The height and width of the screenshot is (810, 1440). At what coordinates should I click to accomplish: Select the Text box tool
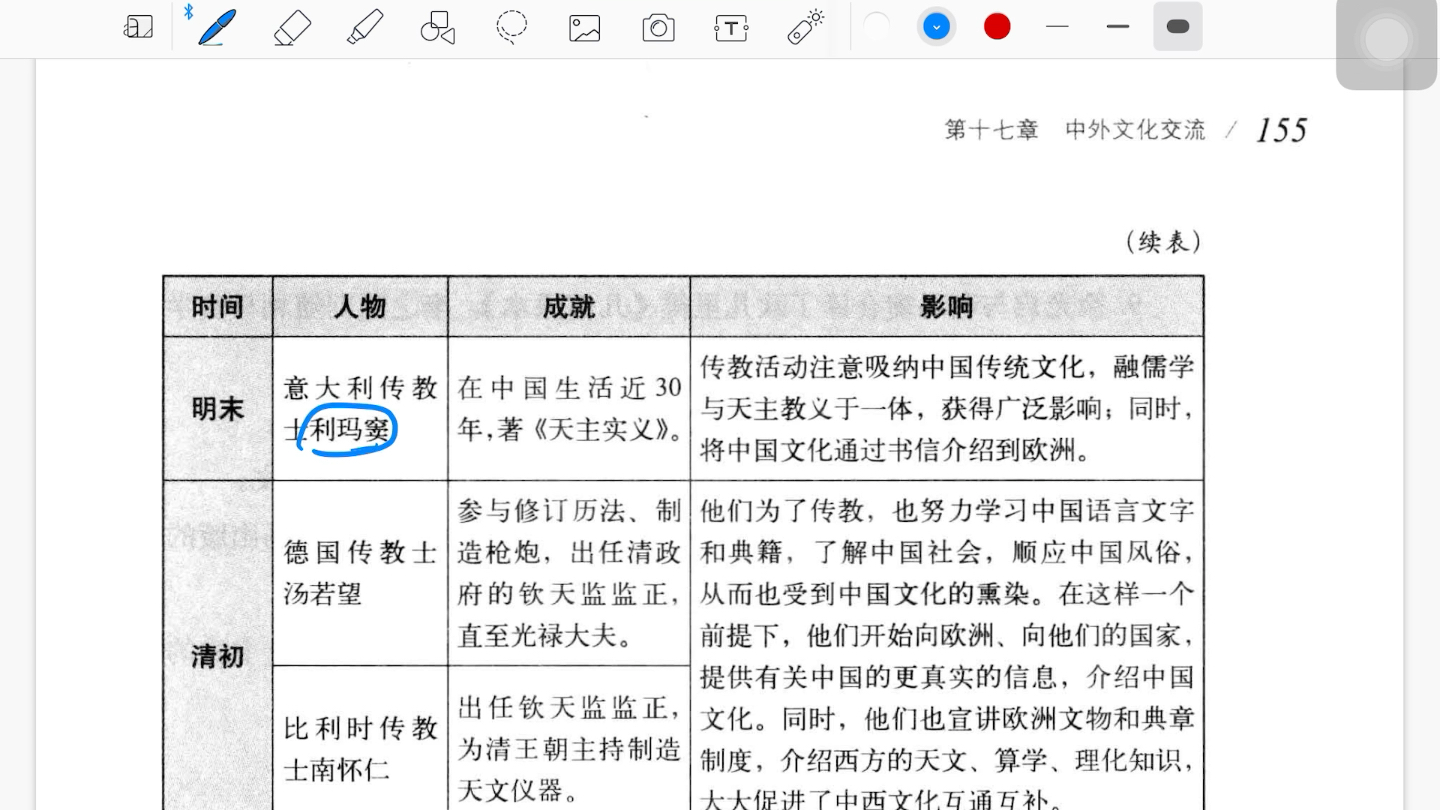(732, 28)
